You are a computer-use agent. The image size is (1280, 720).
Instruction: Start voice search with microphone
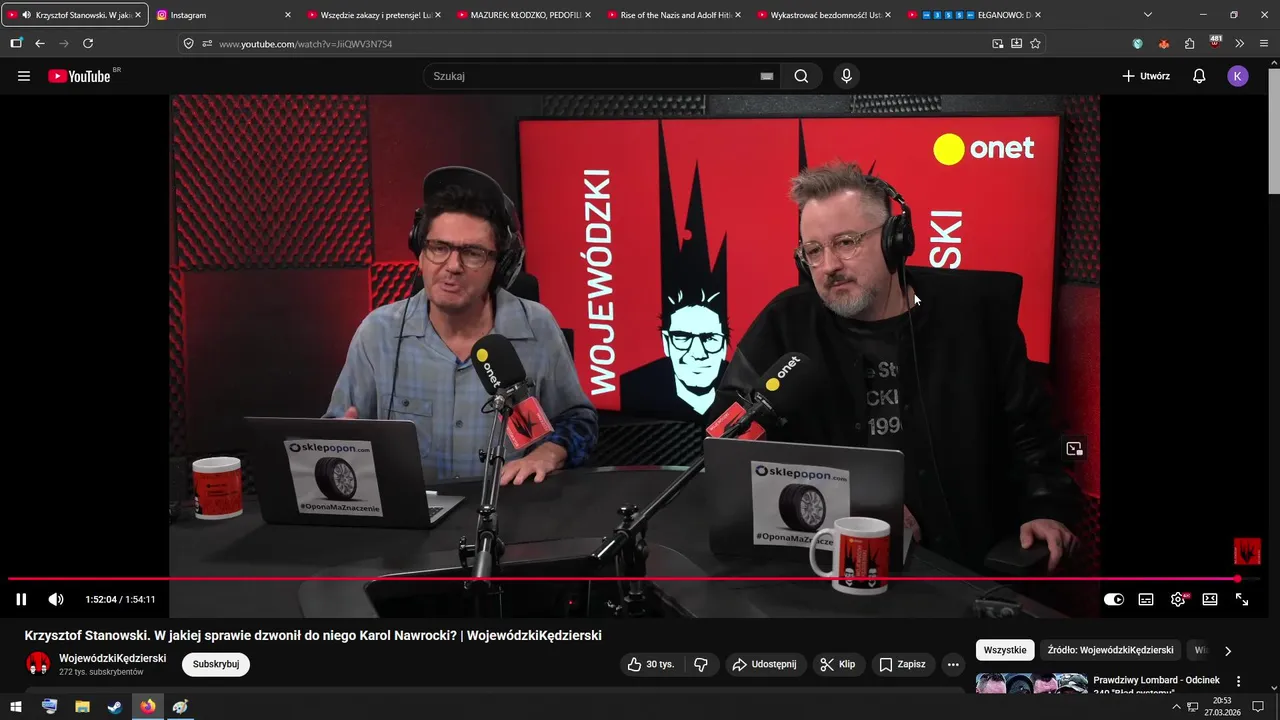coord(847,76)
